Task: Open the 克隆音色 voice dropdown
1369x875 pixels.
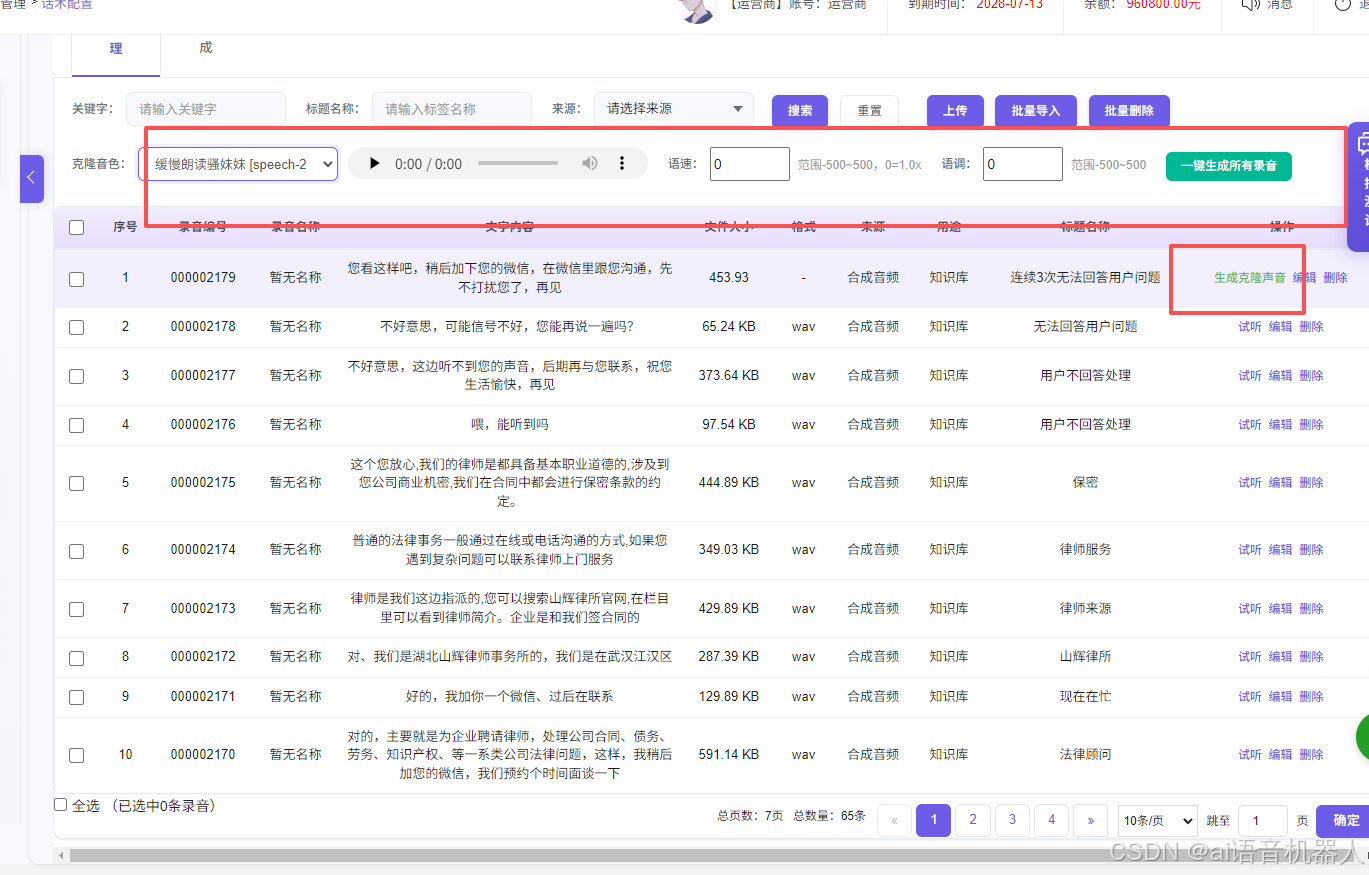Action: tap(238, 164)
